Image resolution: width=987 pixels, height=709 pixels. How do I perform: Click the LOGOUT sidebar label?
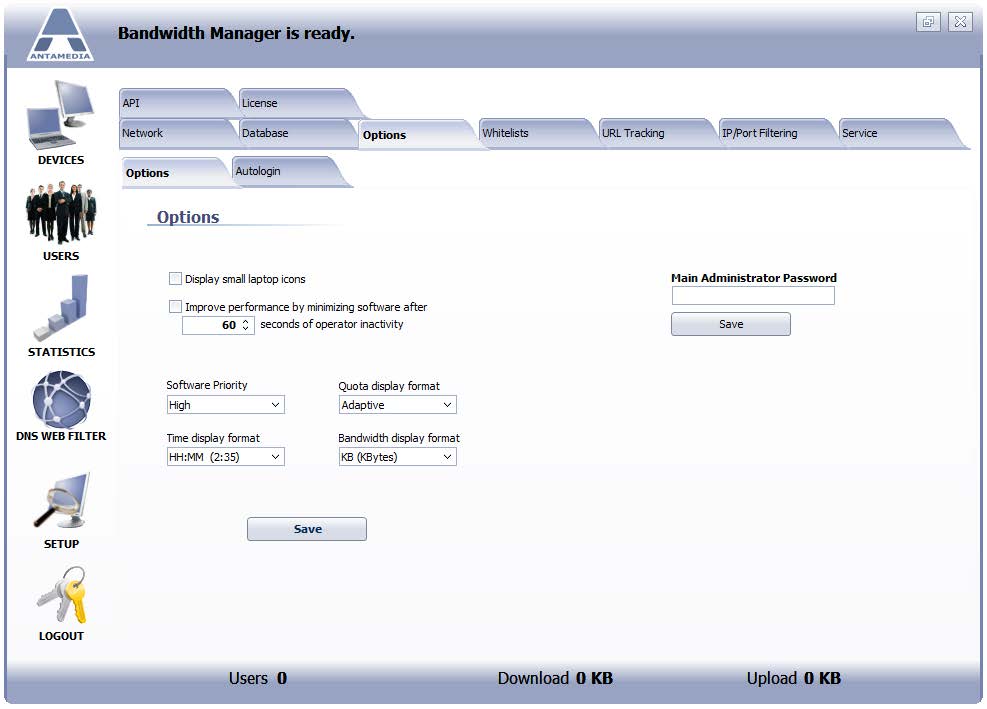61,636
